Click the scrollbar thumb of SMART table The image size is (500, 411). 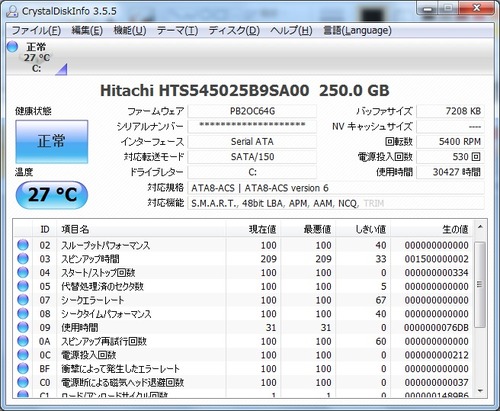[x=480, y=285]
